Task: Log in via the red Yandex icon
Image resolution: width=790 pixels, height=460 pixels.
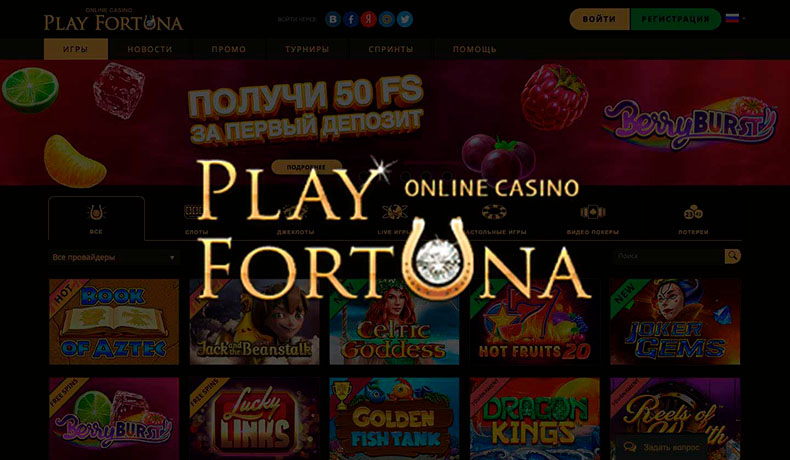Action: [369, 19]
